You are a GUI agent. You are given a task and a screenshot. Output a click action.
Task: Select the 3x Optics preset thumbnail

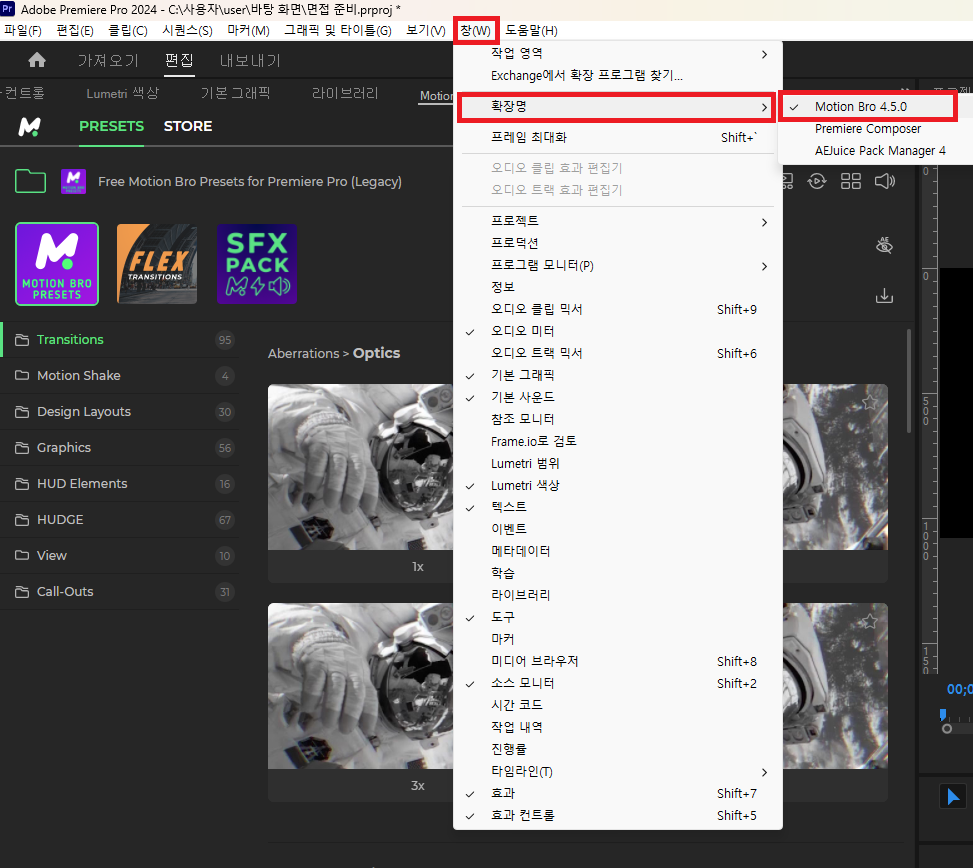[361, 686]
